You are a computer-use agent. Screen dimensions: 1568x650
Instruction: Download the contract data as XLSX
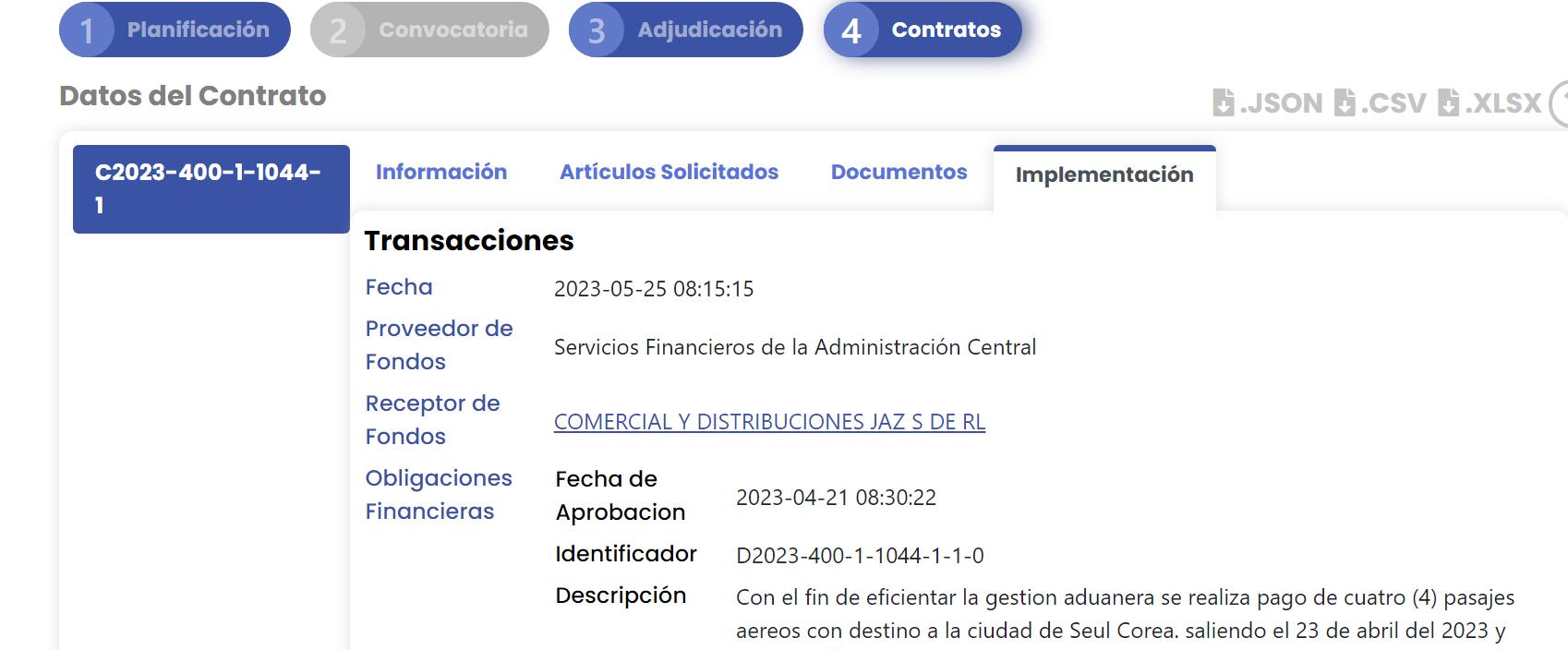tap(1490, 102)
